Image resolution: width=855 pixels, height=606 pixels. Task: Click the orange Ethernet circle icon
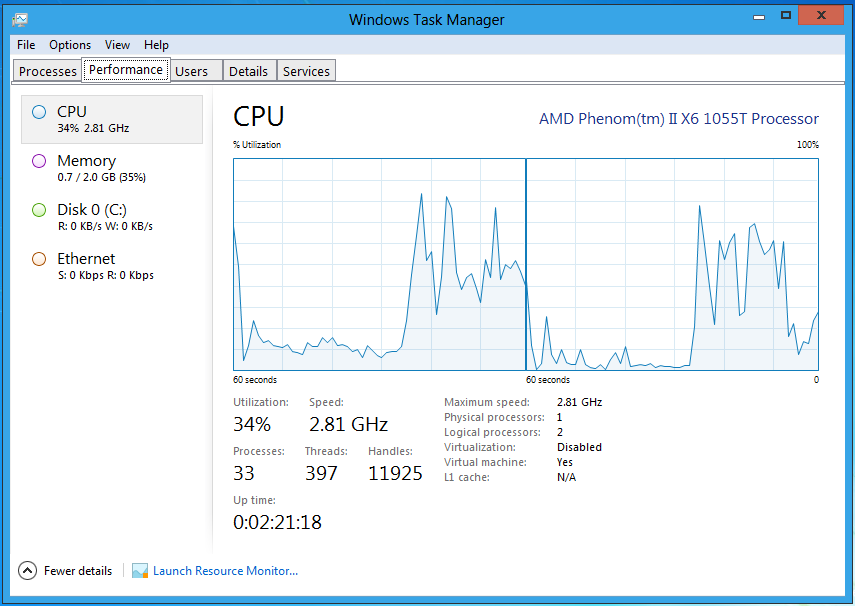pos(39,259)
